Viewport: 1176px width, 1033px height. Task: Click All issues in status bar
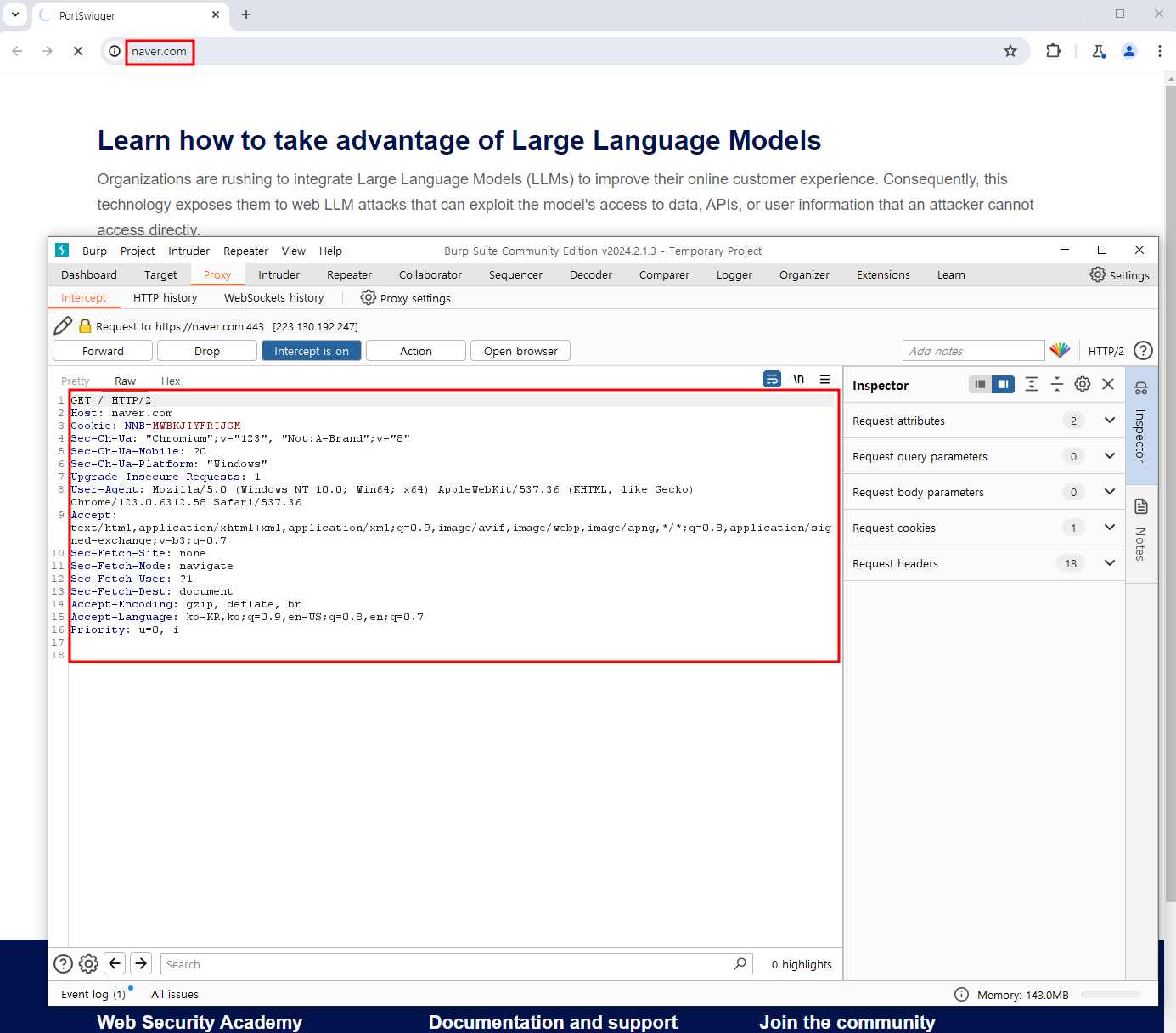175,994
